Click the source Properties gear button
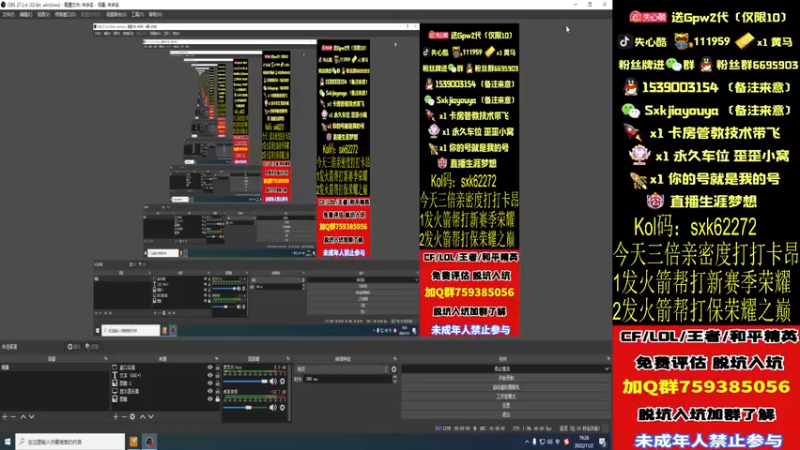 74,346
